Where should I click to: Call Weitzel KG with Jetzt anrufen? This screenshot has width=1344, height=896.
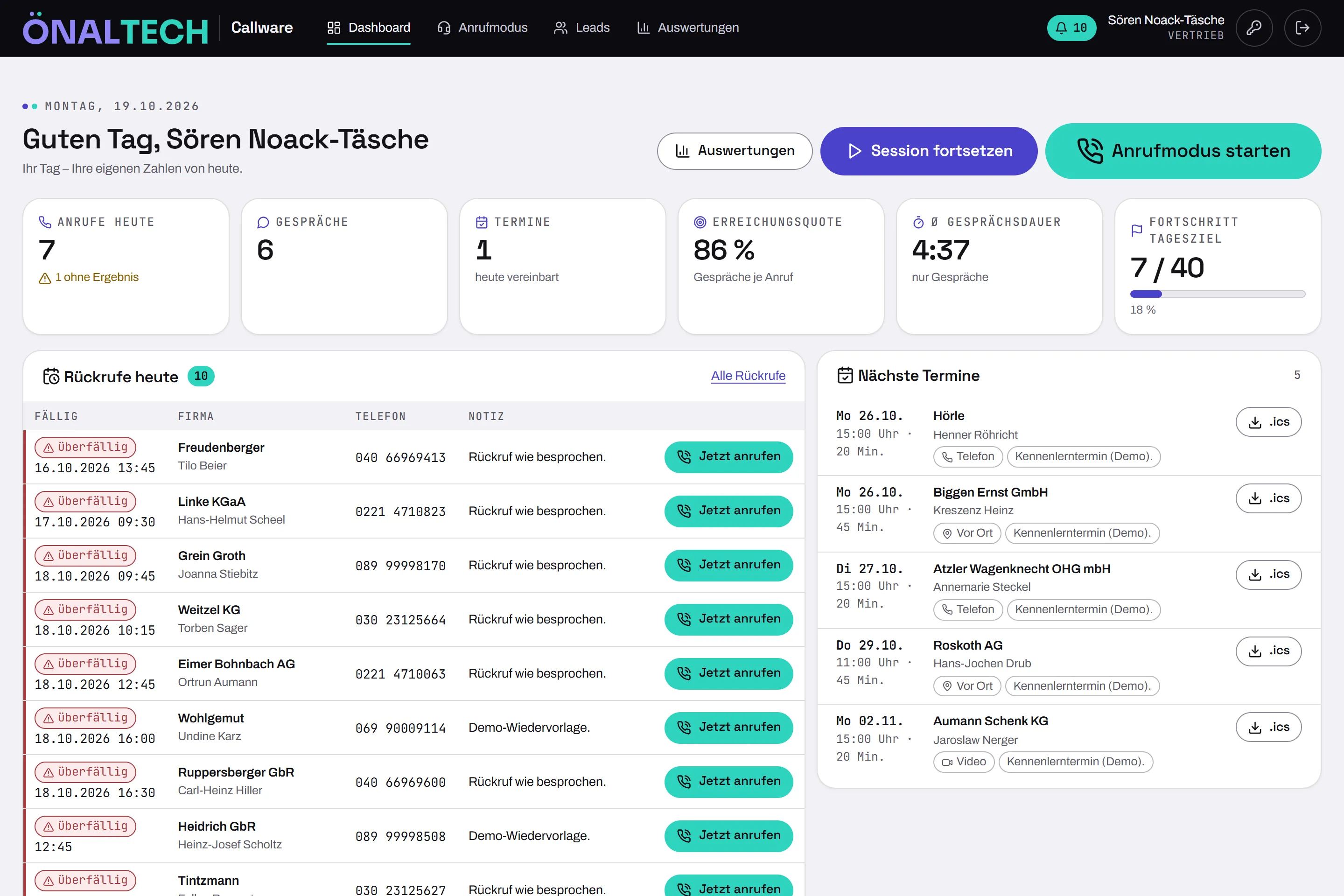728,619
